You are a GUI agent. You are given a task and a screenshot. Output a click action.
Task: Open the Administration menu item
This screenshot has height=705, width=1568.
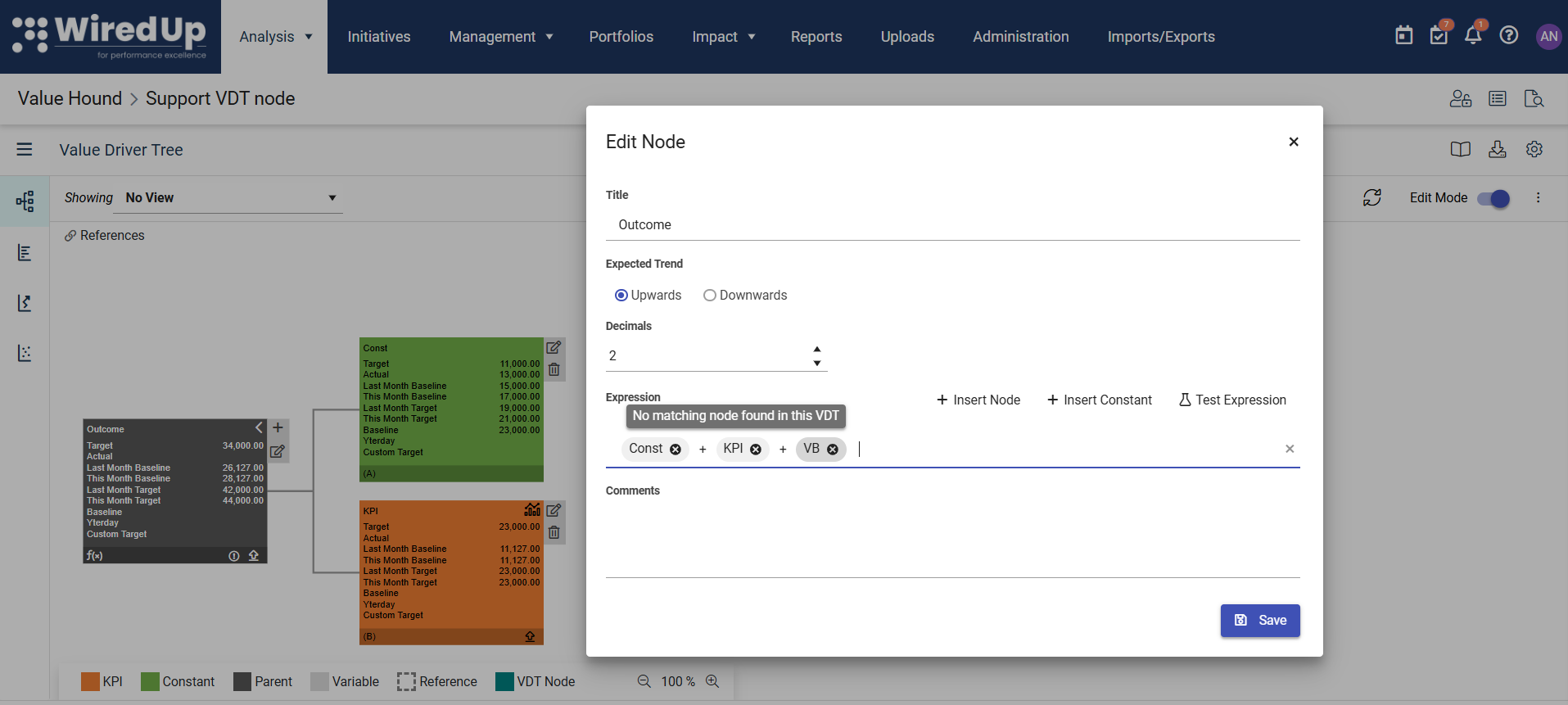(1021, 37)
